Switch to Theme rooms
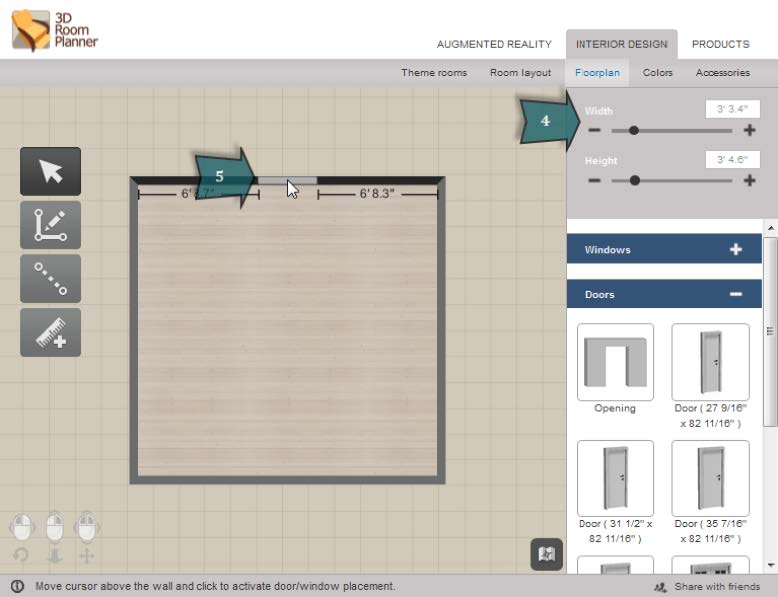Image resolution: width=778 pixels, height=597 pixels. (434, 72)
